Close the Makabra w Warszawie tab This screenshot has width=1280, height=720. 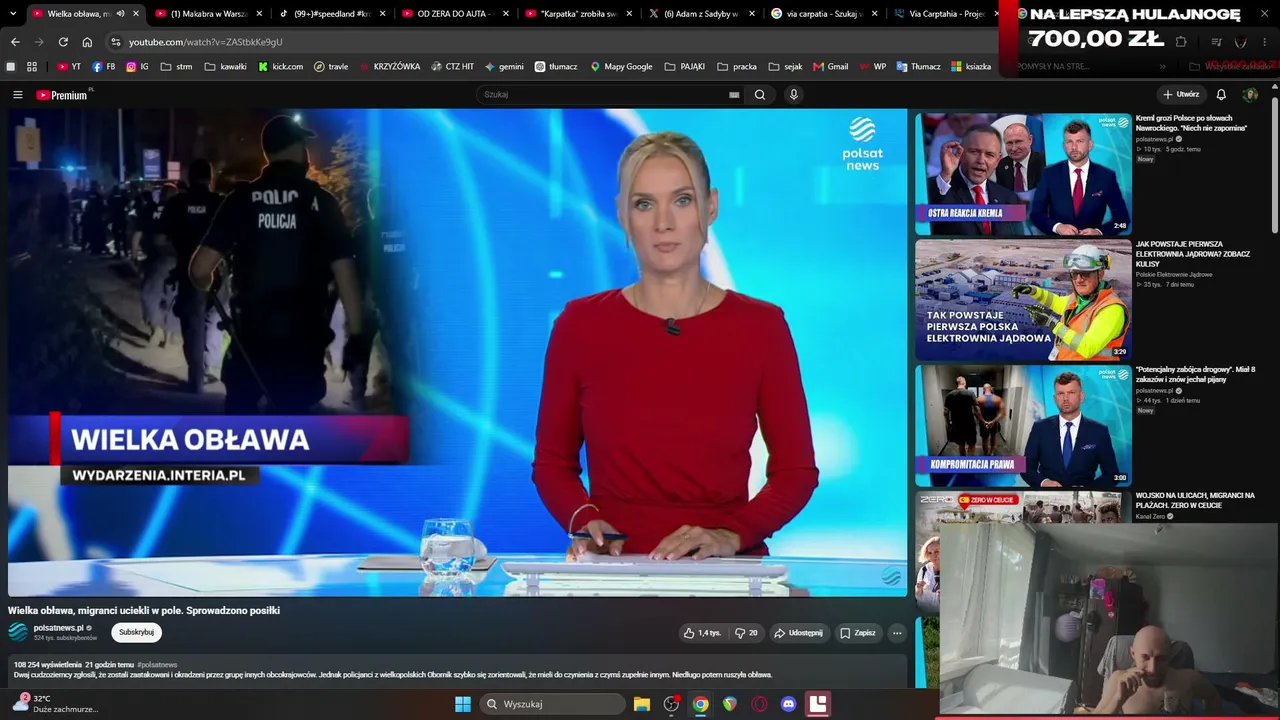click(x=259, y=14)
